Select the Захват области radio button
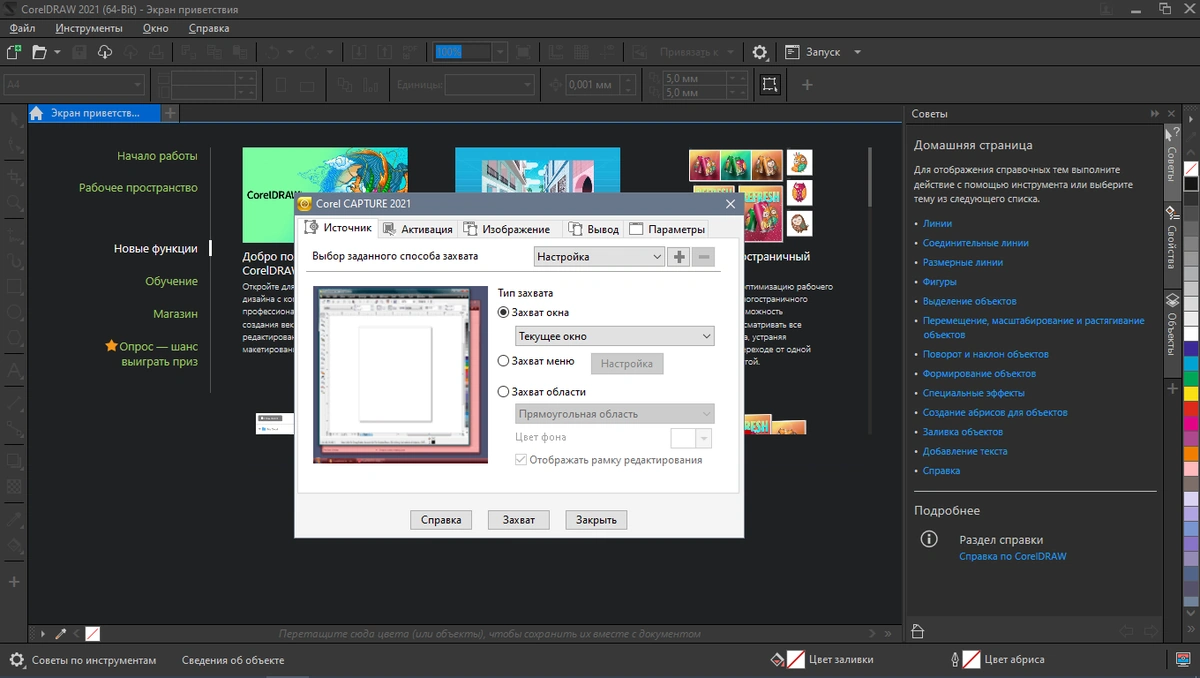1200x678 pixels. 504,392
